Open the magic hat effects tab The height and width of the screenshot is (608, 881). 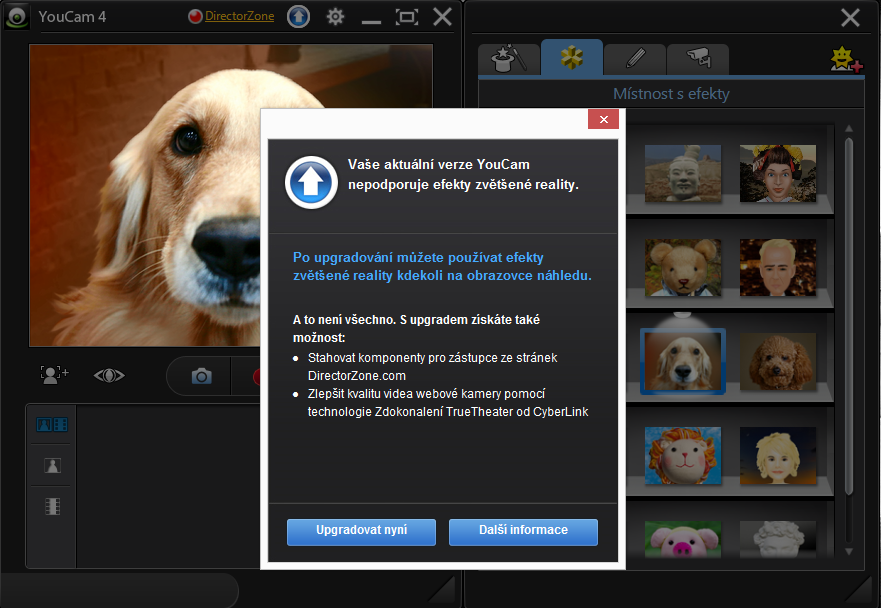tap(508, 59)
